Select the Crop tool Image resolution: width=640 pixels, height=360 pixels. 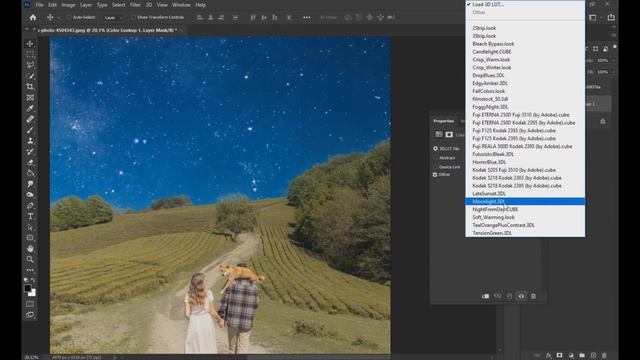(x=30, y=87)
